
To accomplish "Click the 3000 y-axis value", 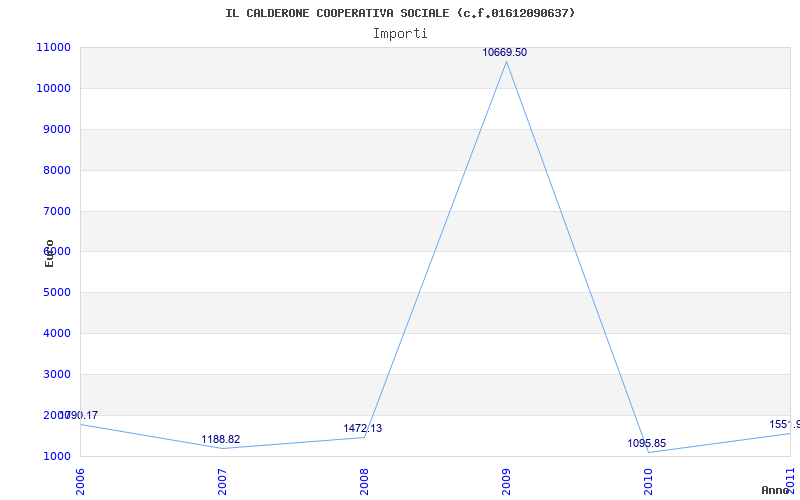I will 56,374.
